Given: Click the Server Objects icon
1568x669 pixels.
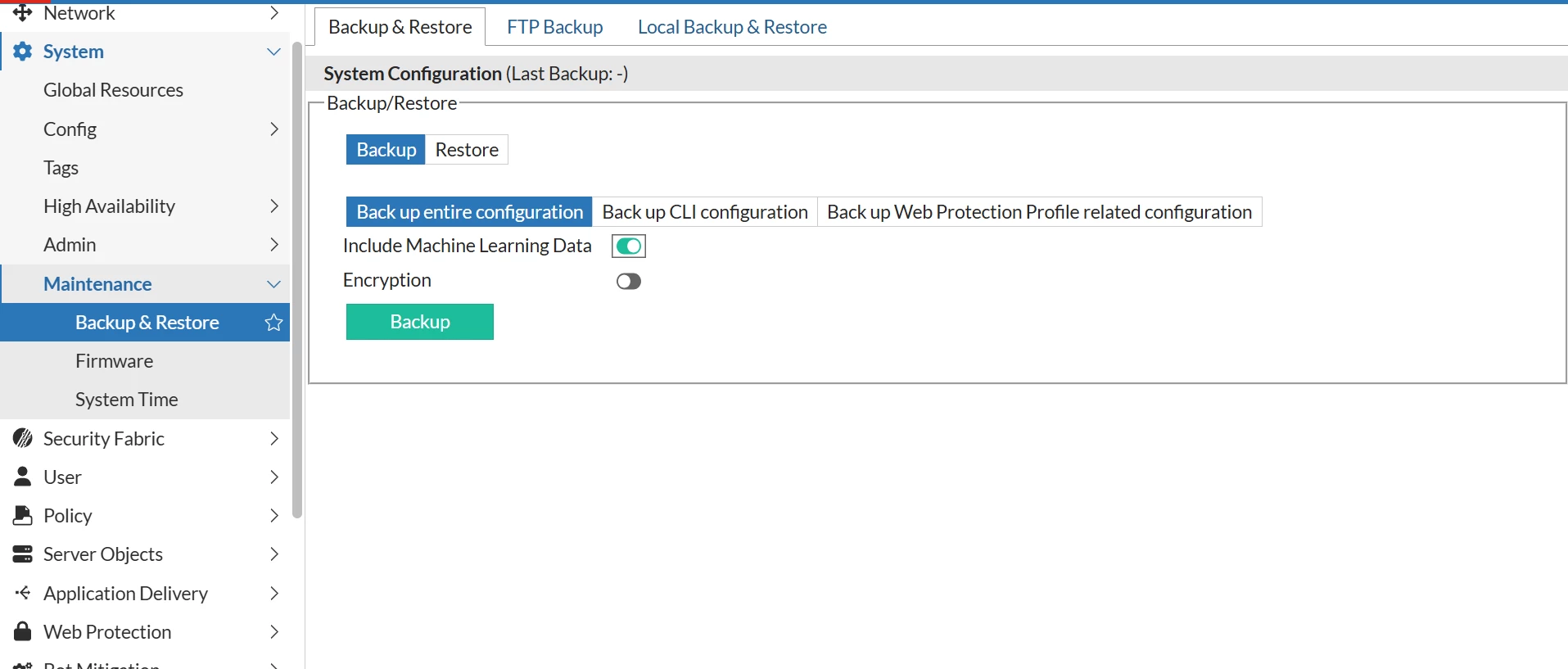Looking at the screenshot, I should click(23, 554).
